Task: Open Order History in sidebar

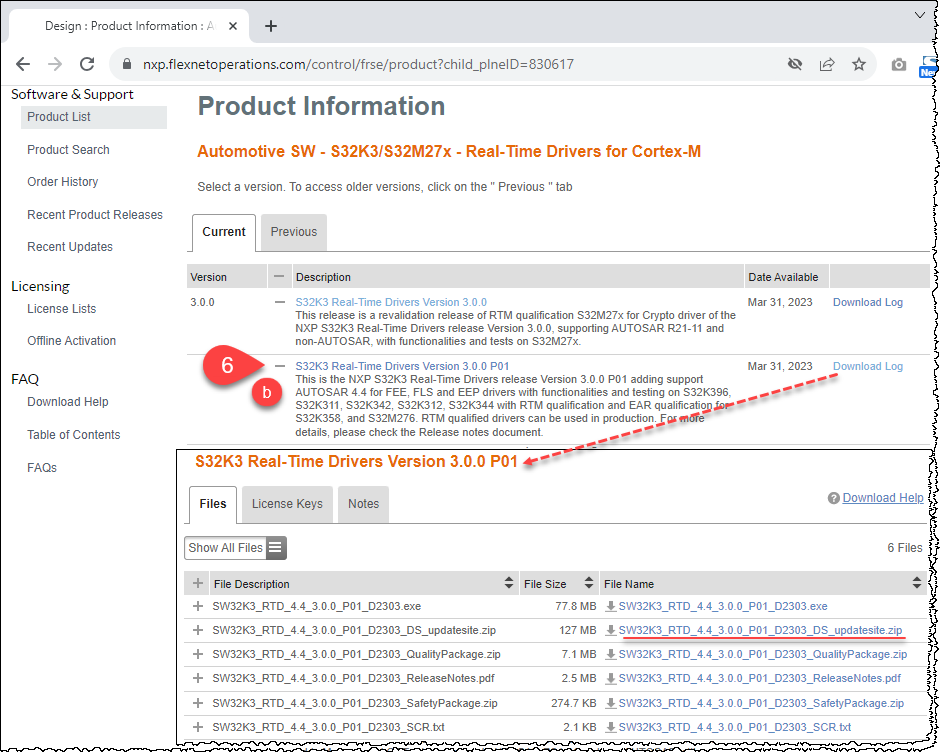Action: coord(62,182)
